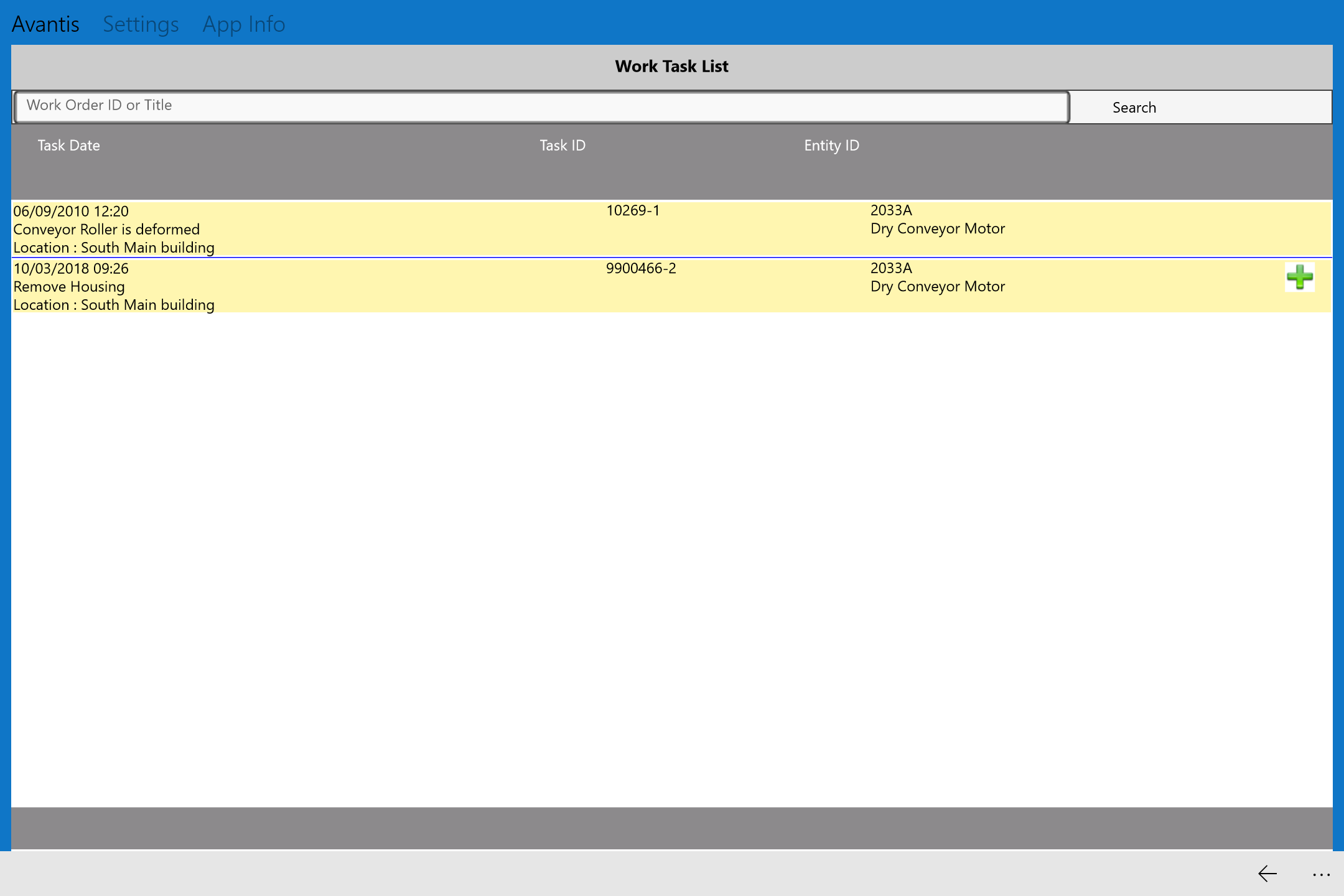Click the Entity ID column header

(831, 145)
